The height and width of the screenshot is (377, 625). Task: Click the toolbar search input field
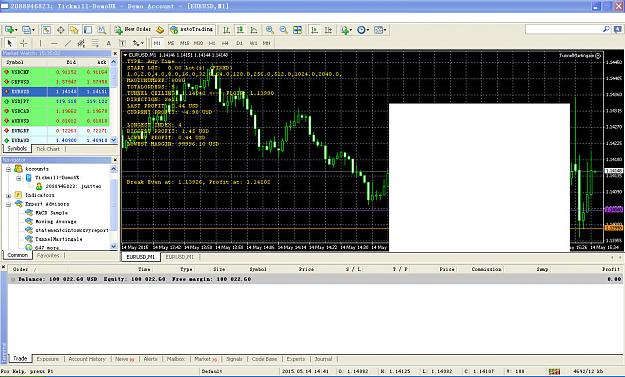[x=563, y=29]
